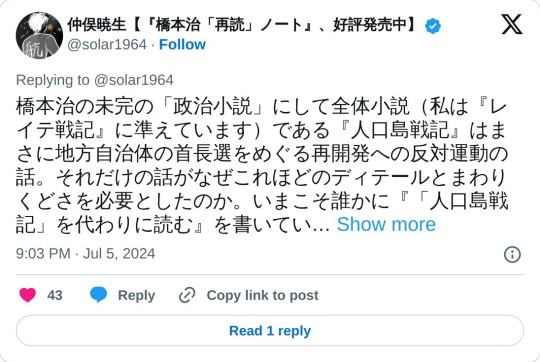Open the @solar1964 handle below the name
540x362 pixels.
pos(107,45)
